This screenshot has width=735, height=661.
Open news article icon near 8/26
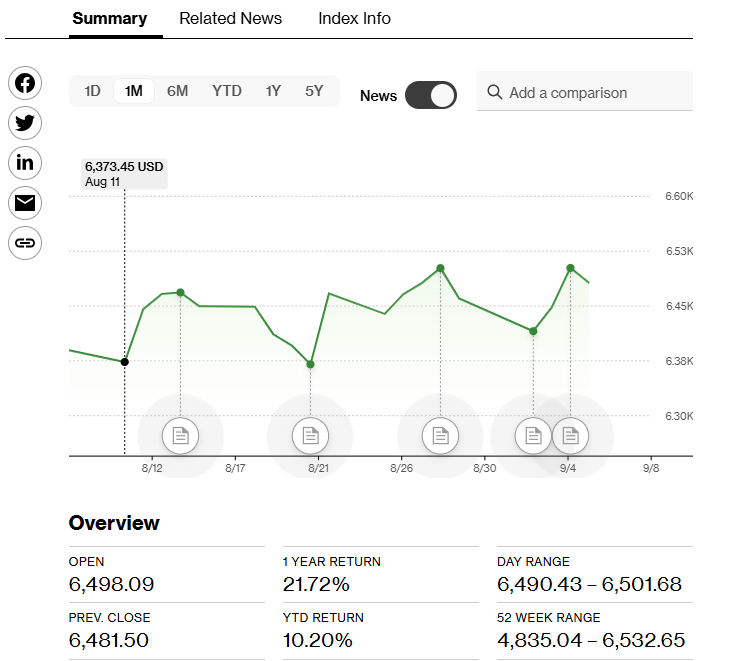pyautogui.click(x=439, y=435)
